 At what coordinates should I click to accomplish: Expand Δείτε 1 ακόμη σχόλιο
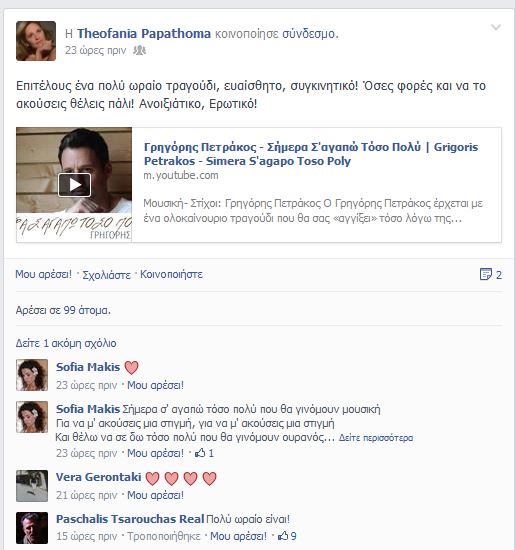[66, 343]
